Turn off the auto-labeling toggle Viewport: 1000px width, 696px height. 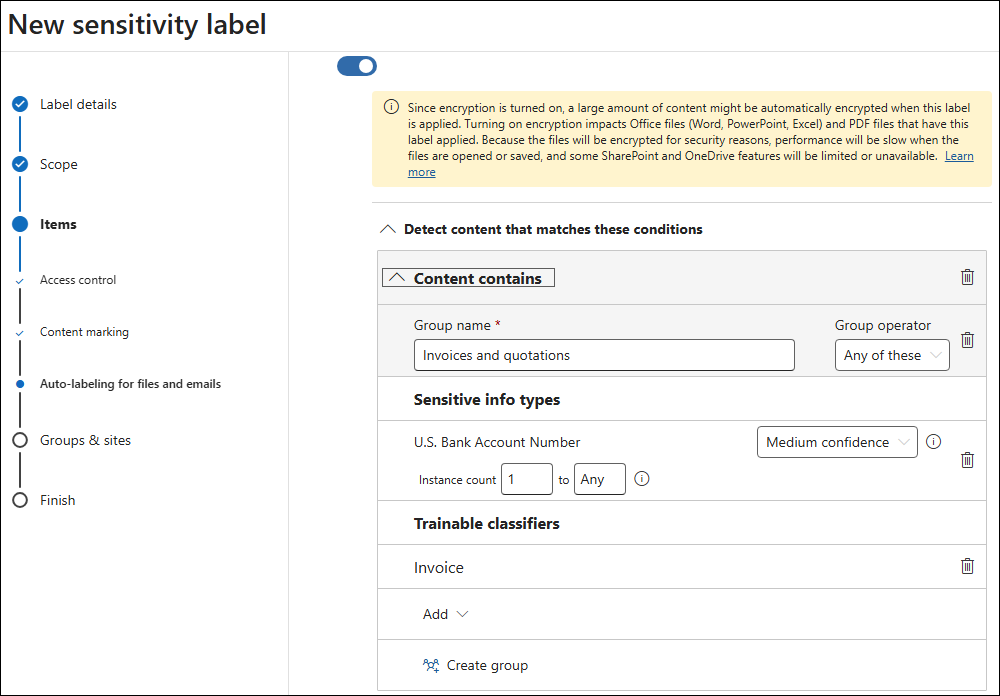(x=357, y=66)
